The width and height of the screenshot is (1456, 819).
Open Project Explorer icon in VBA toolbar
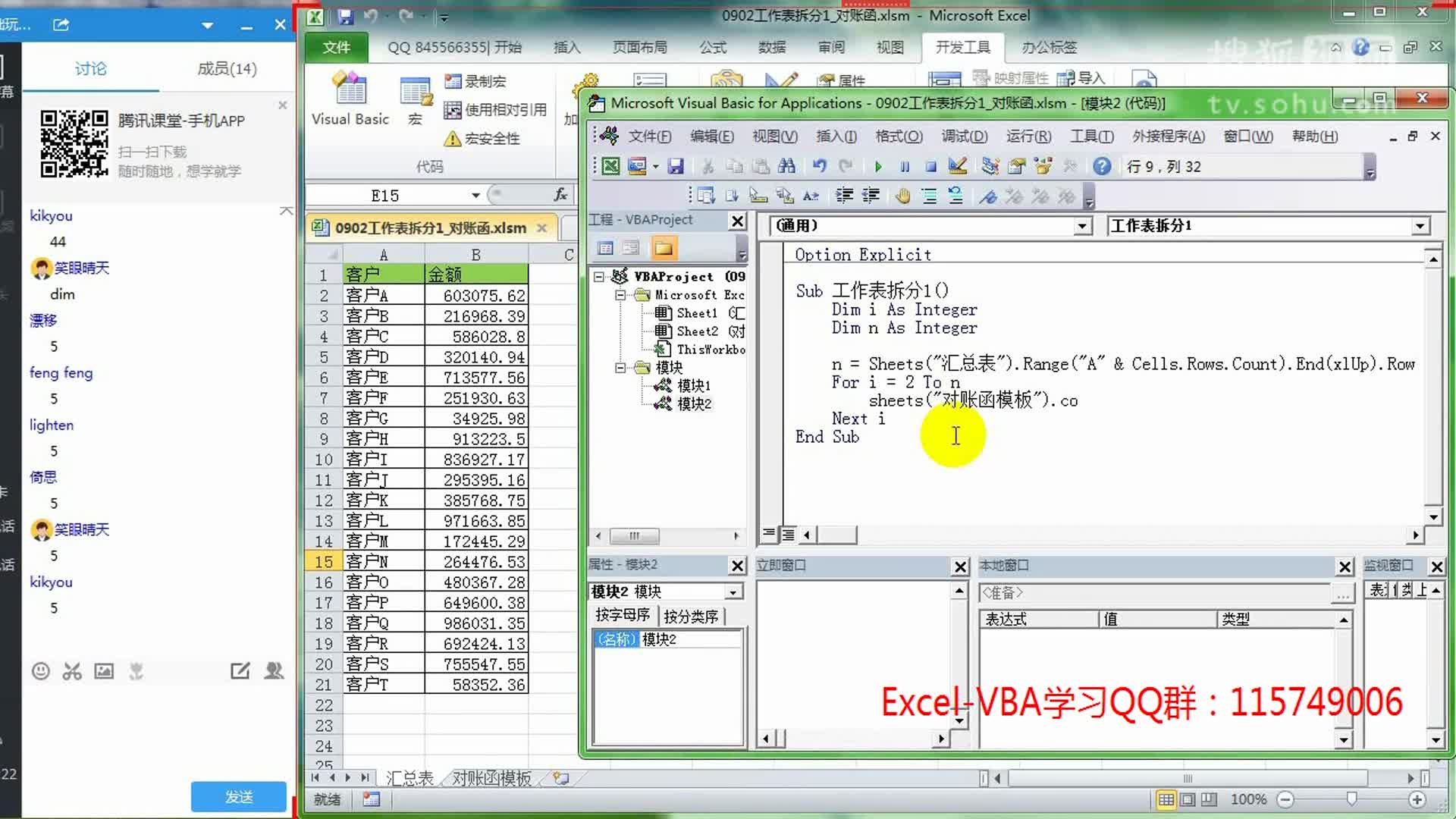990,166
